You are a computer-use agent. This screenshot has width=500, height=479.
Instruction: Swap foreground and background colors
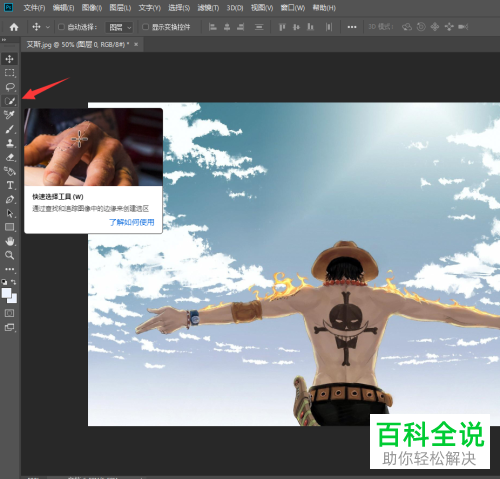pos(14,282)
